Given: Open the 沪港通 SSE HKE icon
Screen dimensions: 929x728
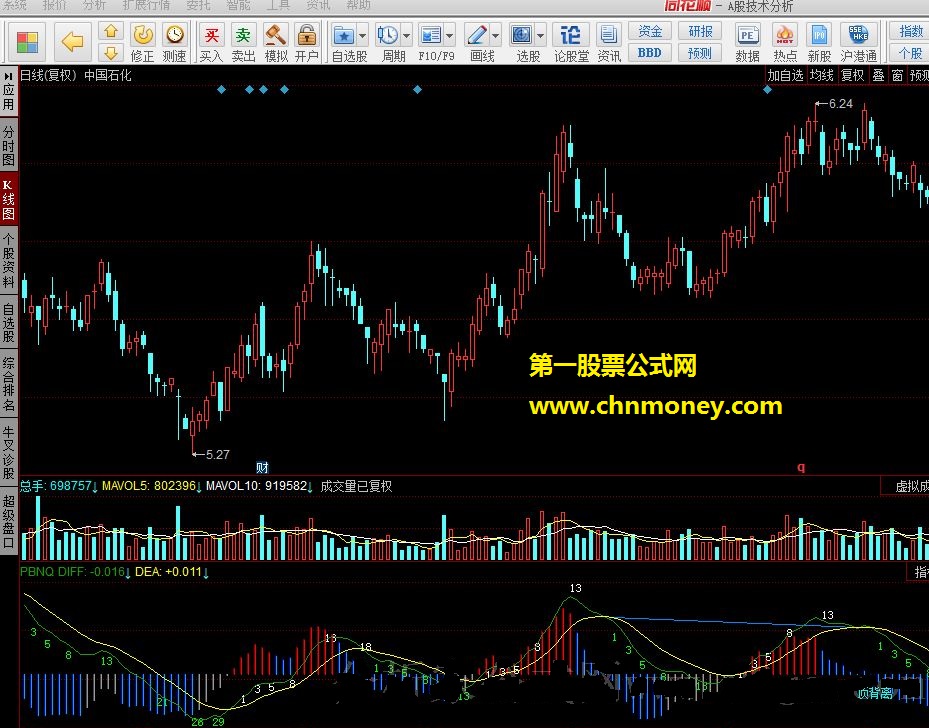Looking at the screenshot, I should pos(858,34).
